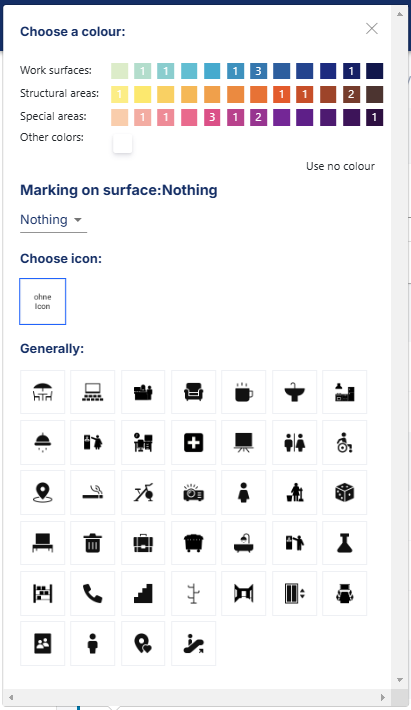The image size is (411, 710).
Task: Choose the laboratory flask icon
Action: tap(344, 543)
